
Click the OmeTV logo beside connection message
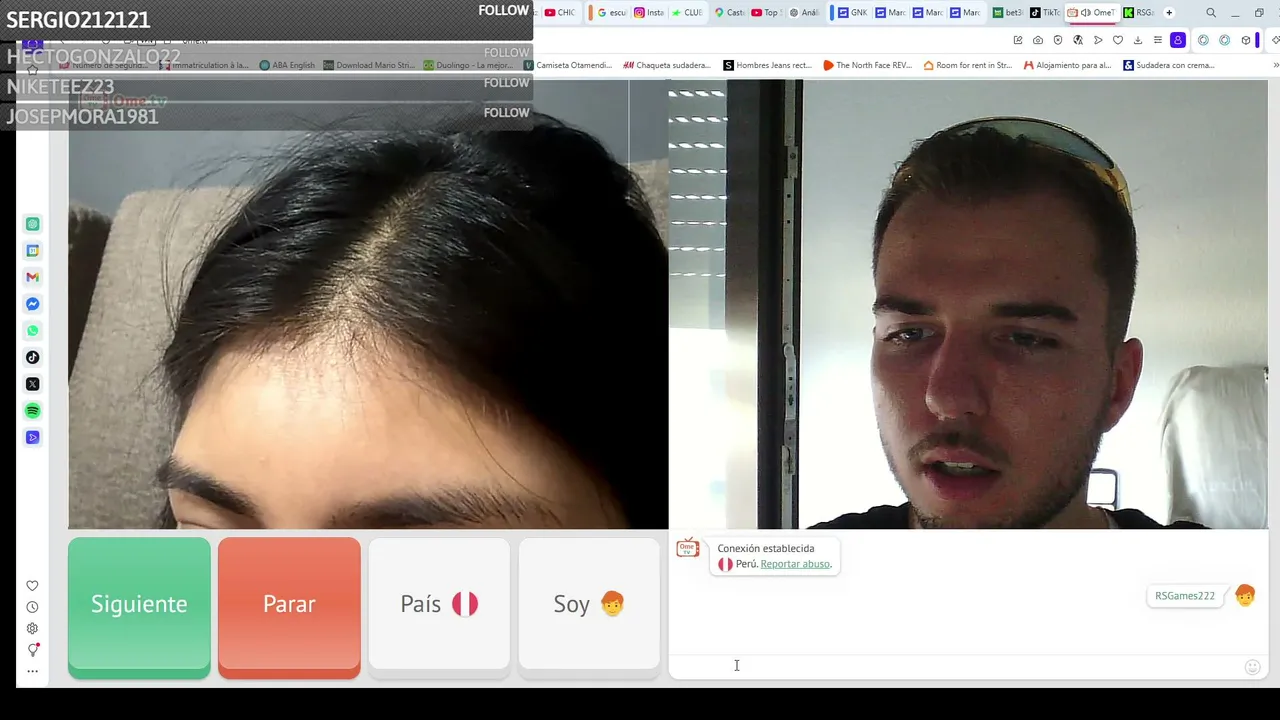click(688, 548)
